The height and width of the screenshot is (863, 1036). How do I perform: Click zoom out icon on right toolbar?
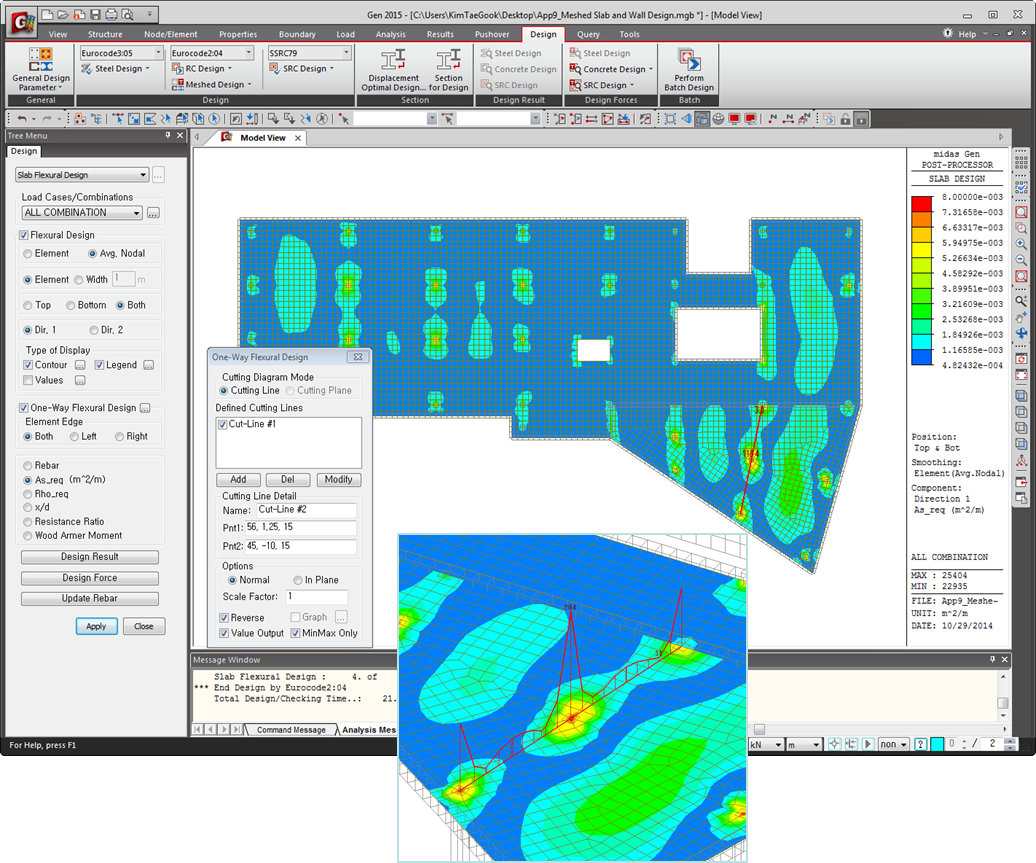click(x=1021, y=260)
